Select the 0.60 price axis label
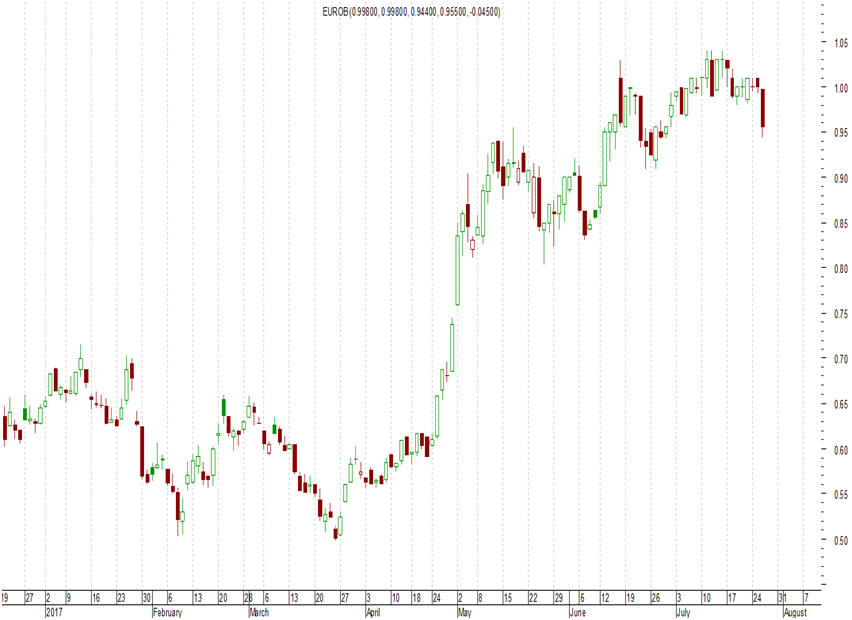 [841, 450]
